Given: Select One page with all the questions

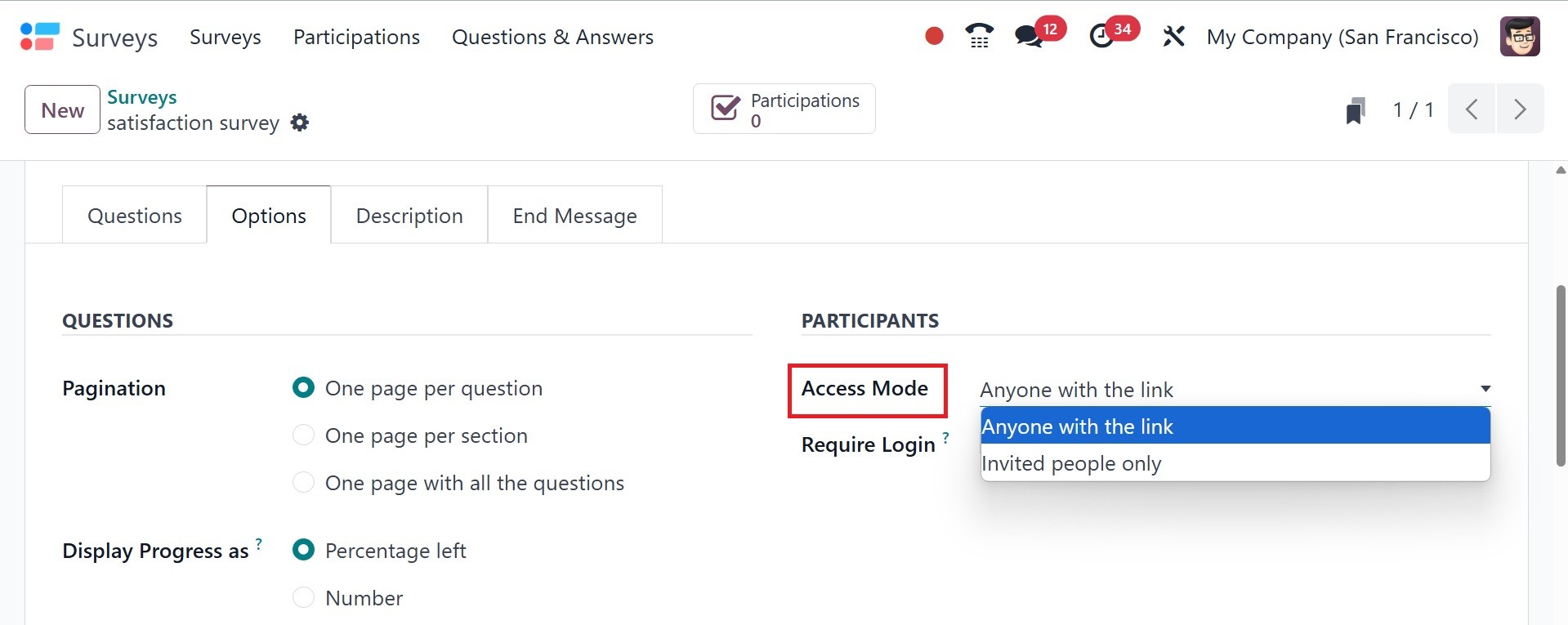Looking at the screenshot, I should 304,483.
